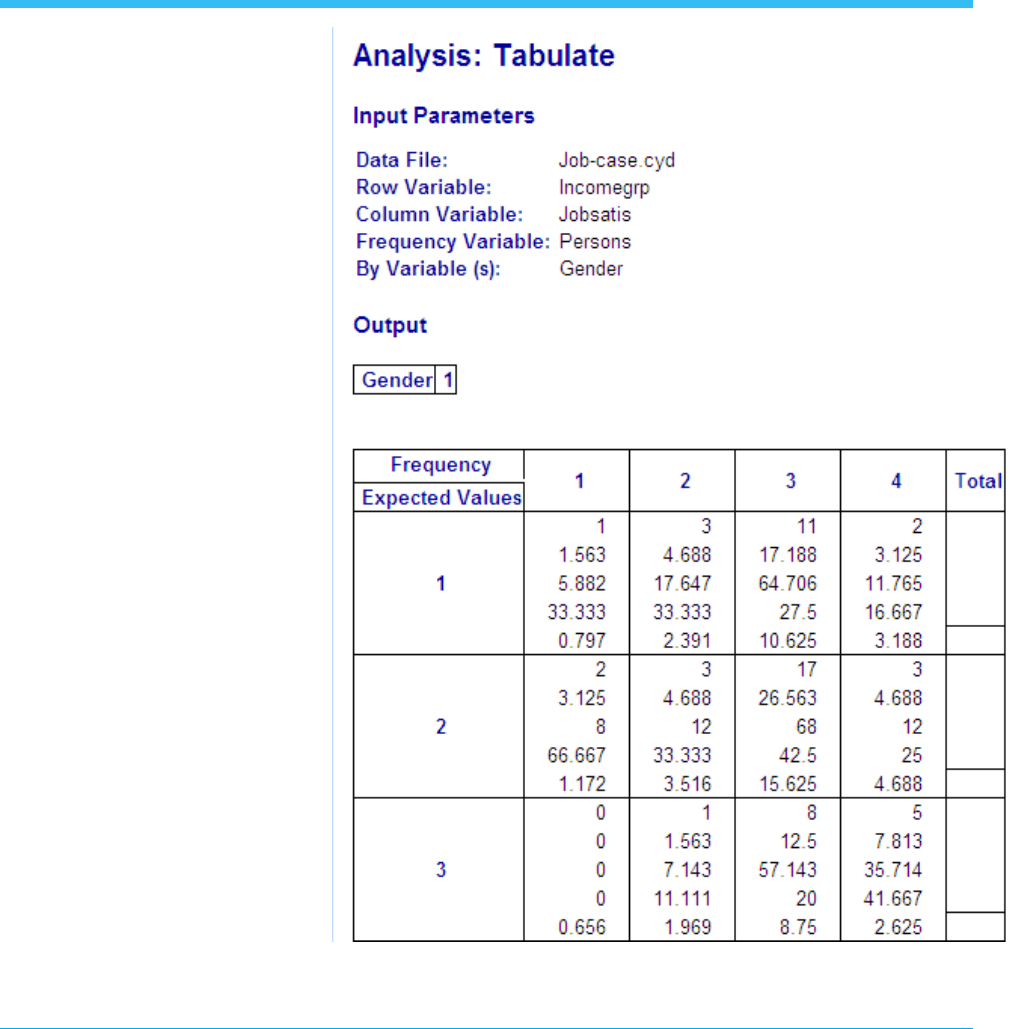The width and height of the screenshot is (1024, 1029).
Task: Click the value "12.5"
Action: [798, 841]
